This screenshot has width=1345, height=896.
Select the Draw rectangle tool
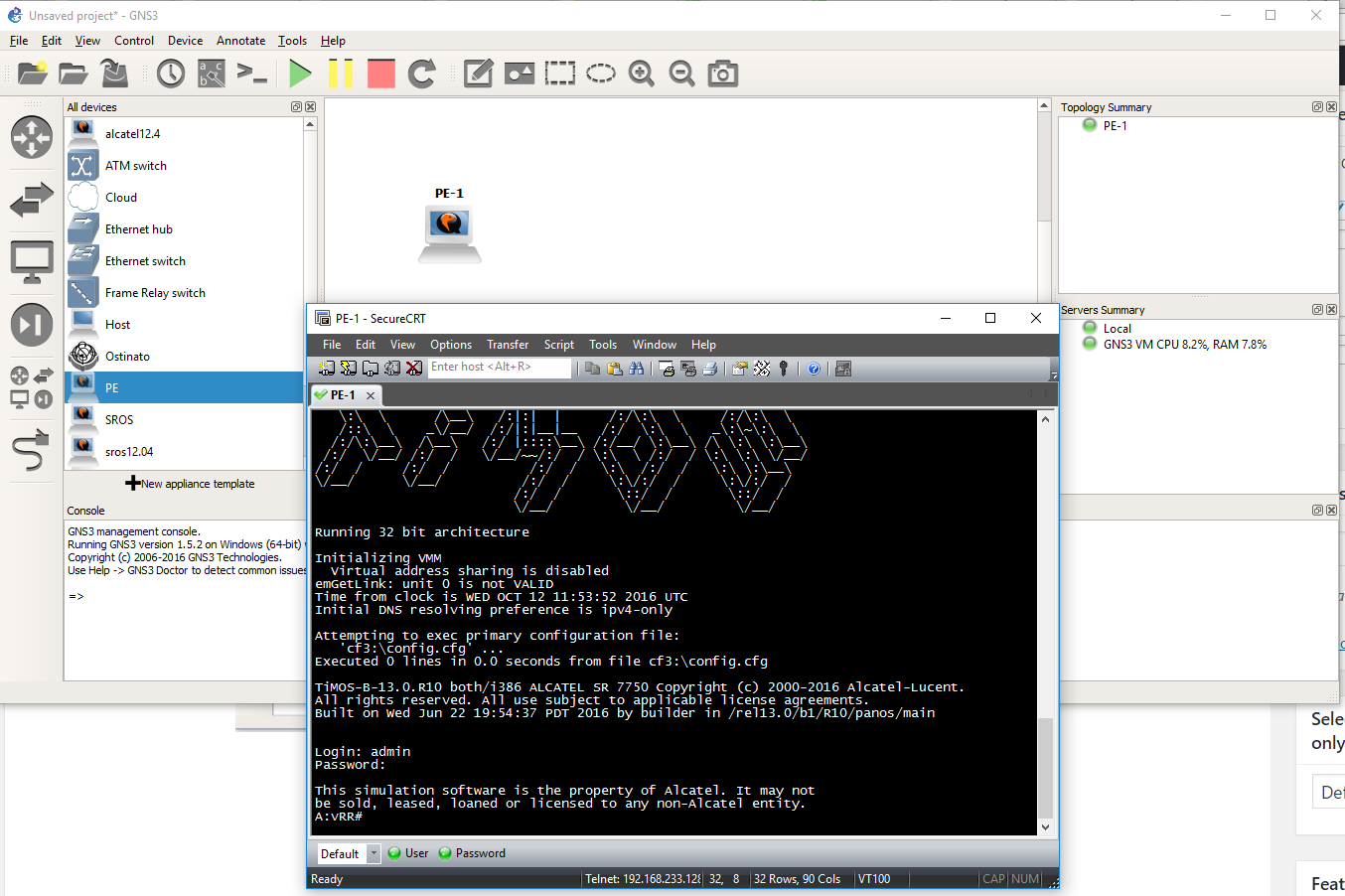point(560,74)
